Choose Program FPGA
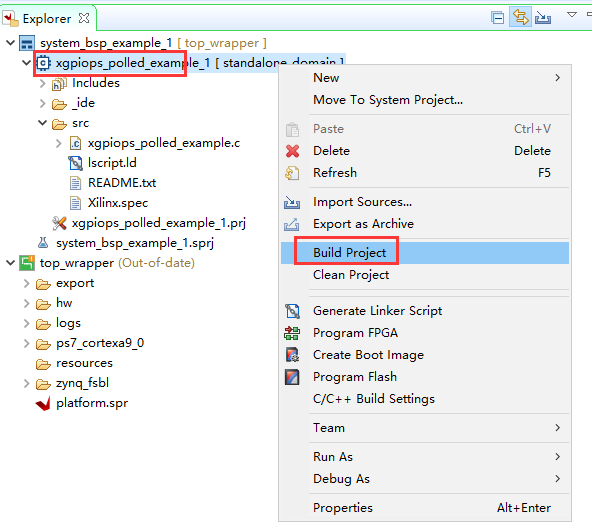This screenshot has width=592, height=530. (x=425, y=333)
